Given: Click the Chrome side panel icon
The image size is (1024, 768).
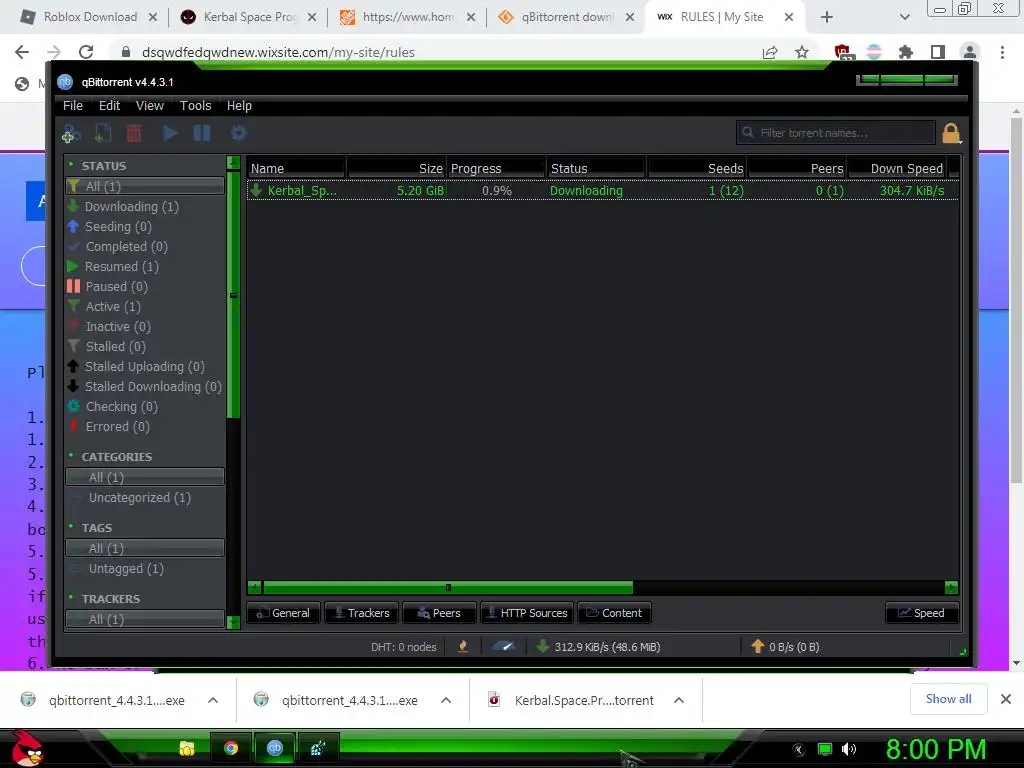Looking at the screenshot, I should coord(938,52).
